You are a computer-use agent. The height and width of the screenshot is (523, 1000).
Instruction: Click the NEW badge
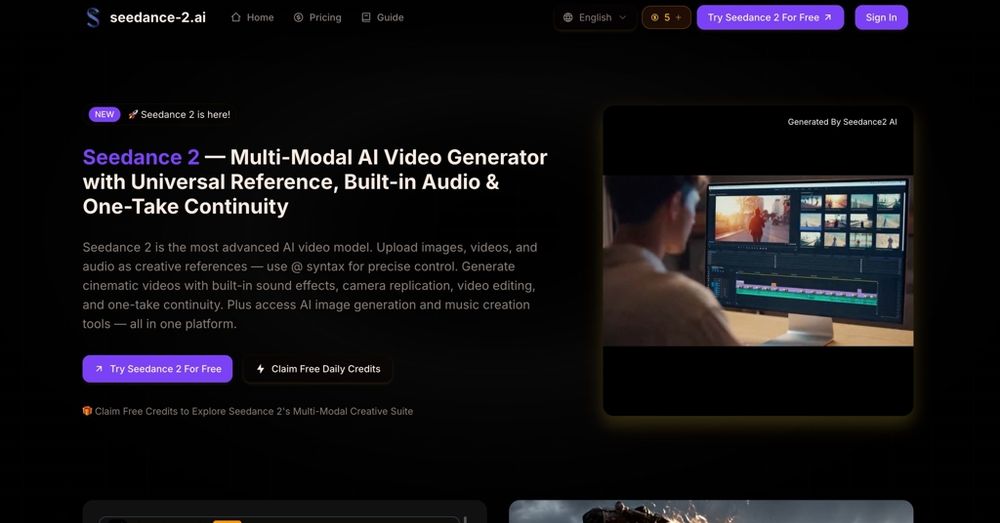(105, 114)
